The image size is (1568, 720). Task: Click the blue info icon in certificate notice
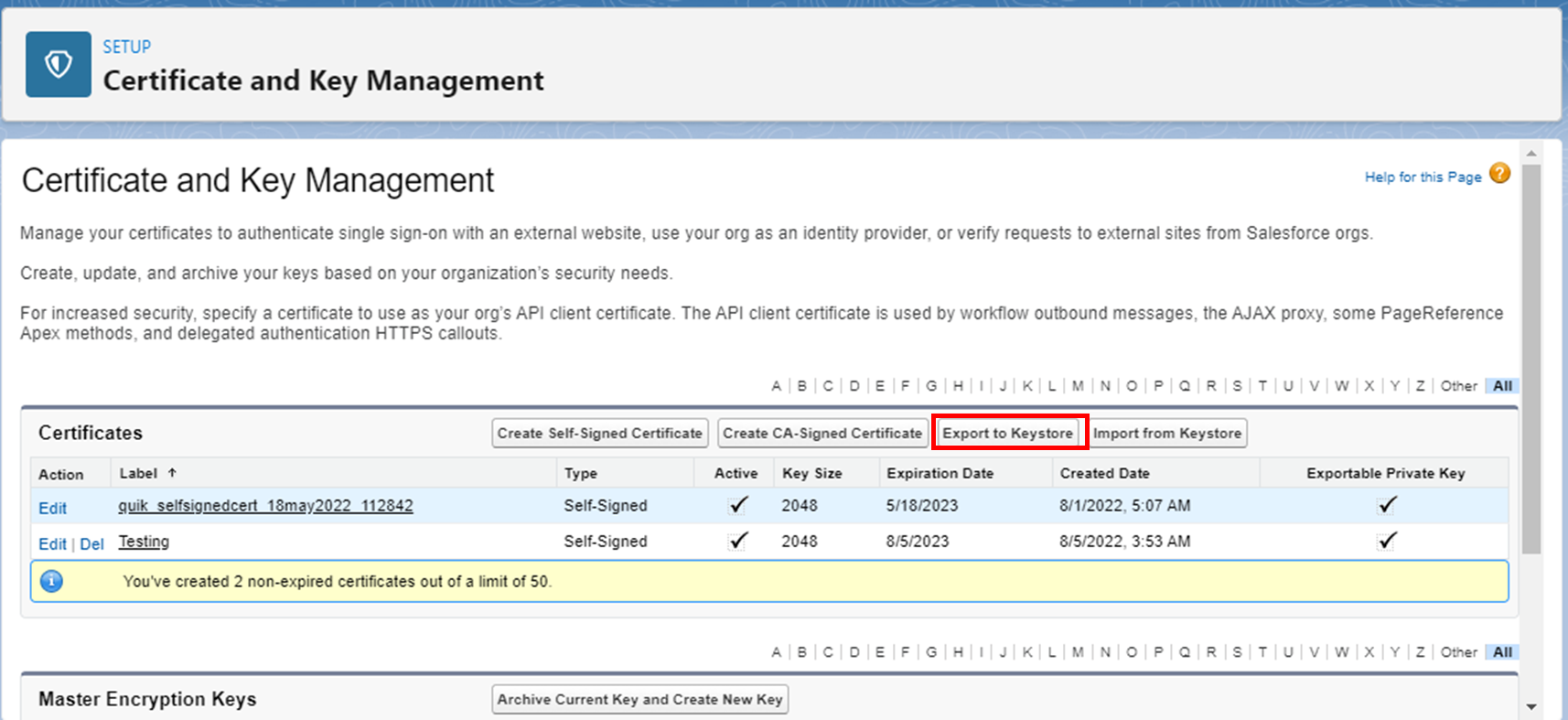[x=52, y=581]
